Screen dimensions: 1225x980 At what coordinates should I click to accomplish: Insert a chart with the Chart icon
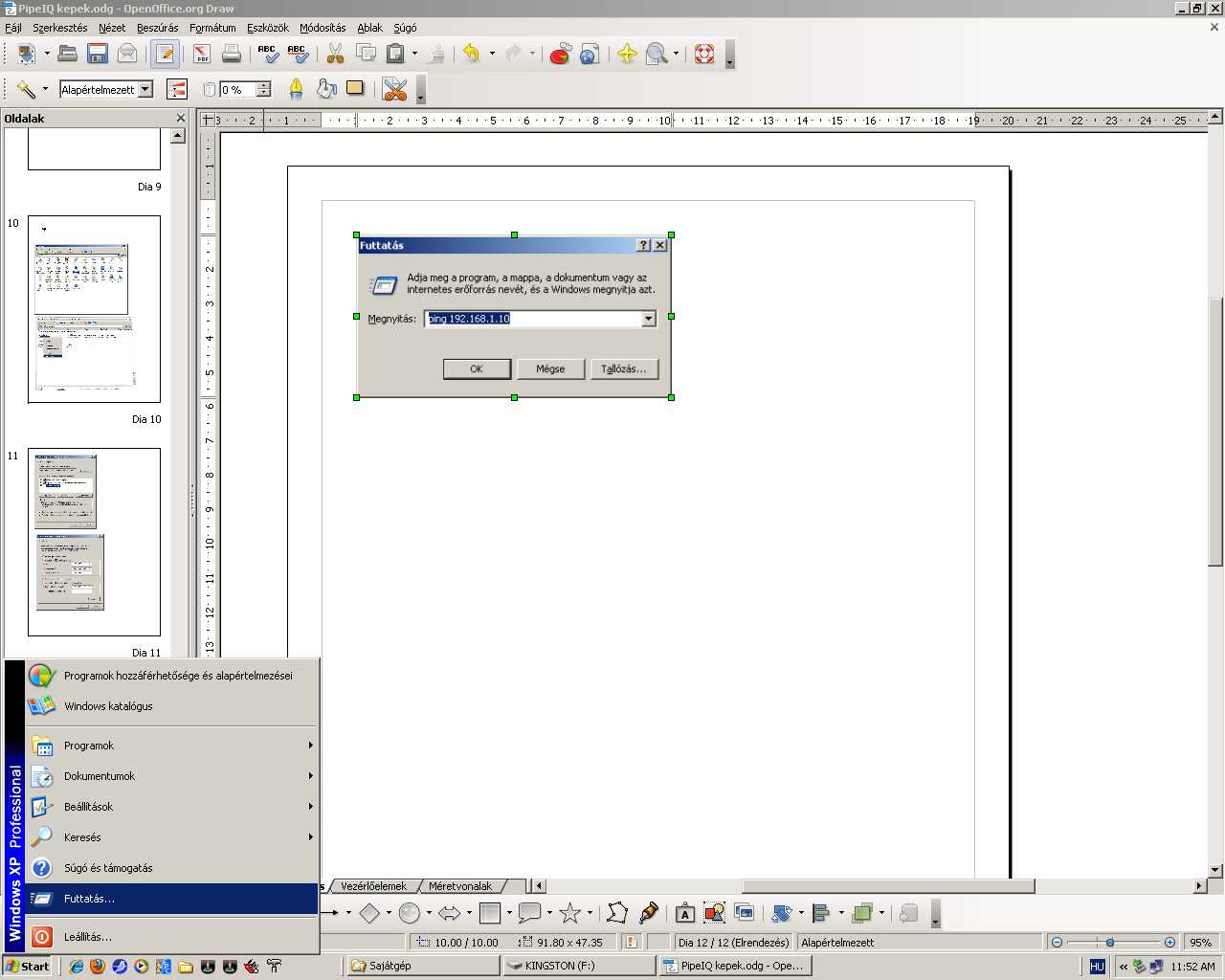click(x=560, y=54)
